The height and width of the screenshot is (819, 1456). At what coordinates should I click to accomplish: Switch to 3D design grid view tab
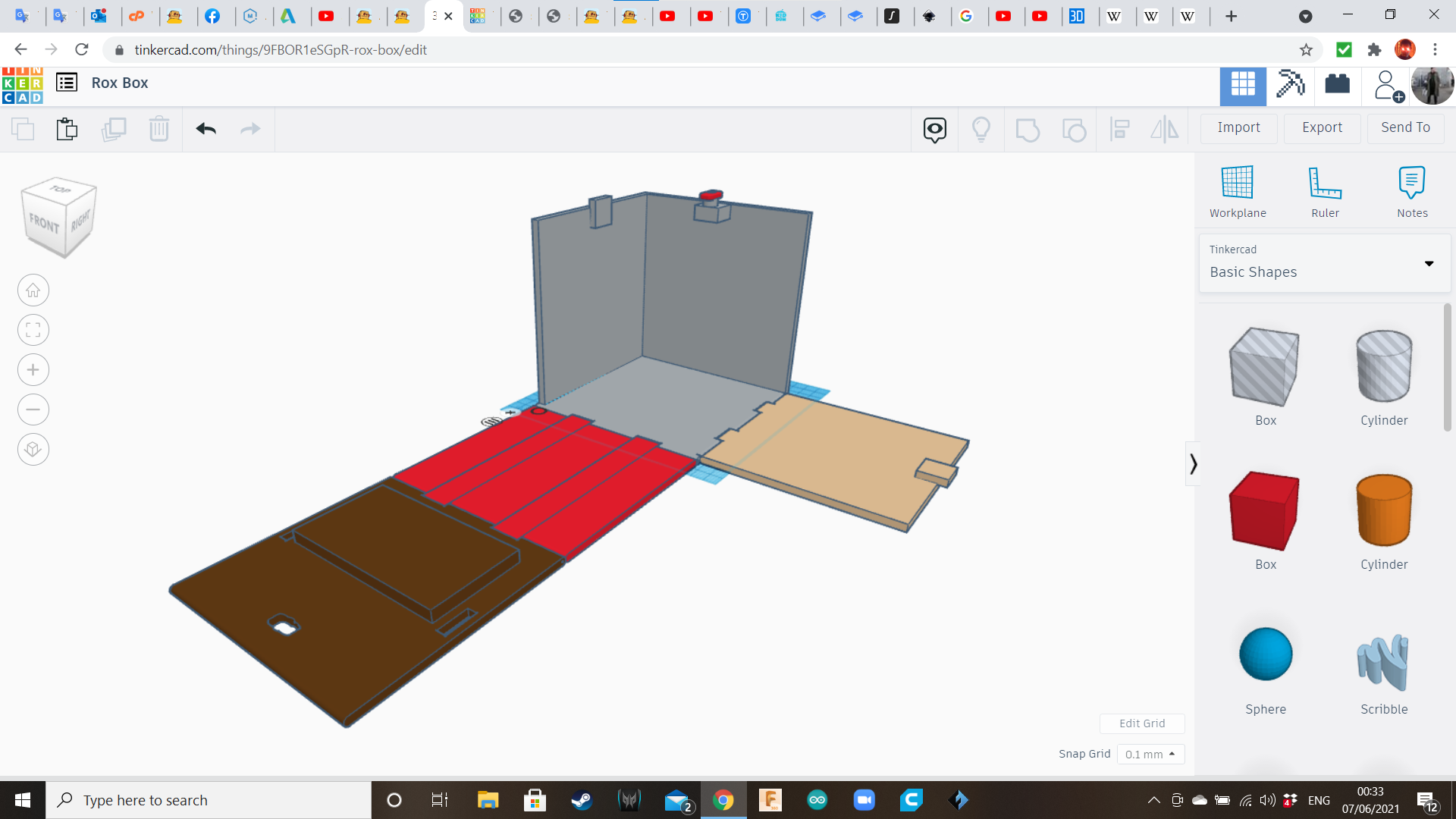pyautogui.click(x=1242, y=84)
